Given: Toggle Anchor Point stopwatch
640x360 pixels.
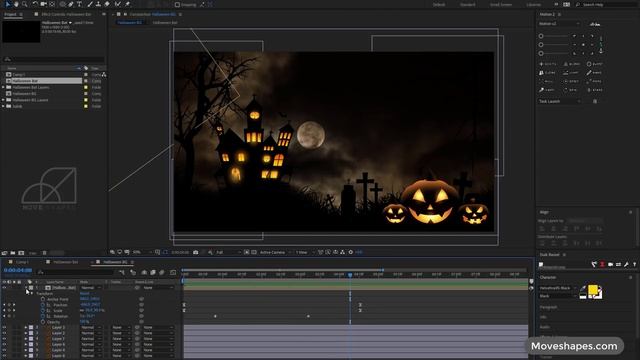Looking at the screenshot, I should coord(43,299).
